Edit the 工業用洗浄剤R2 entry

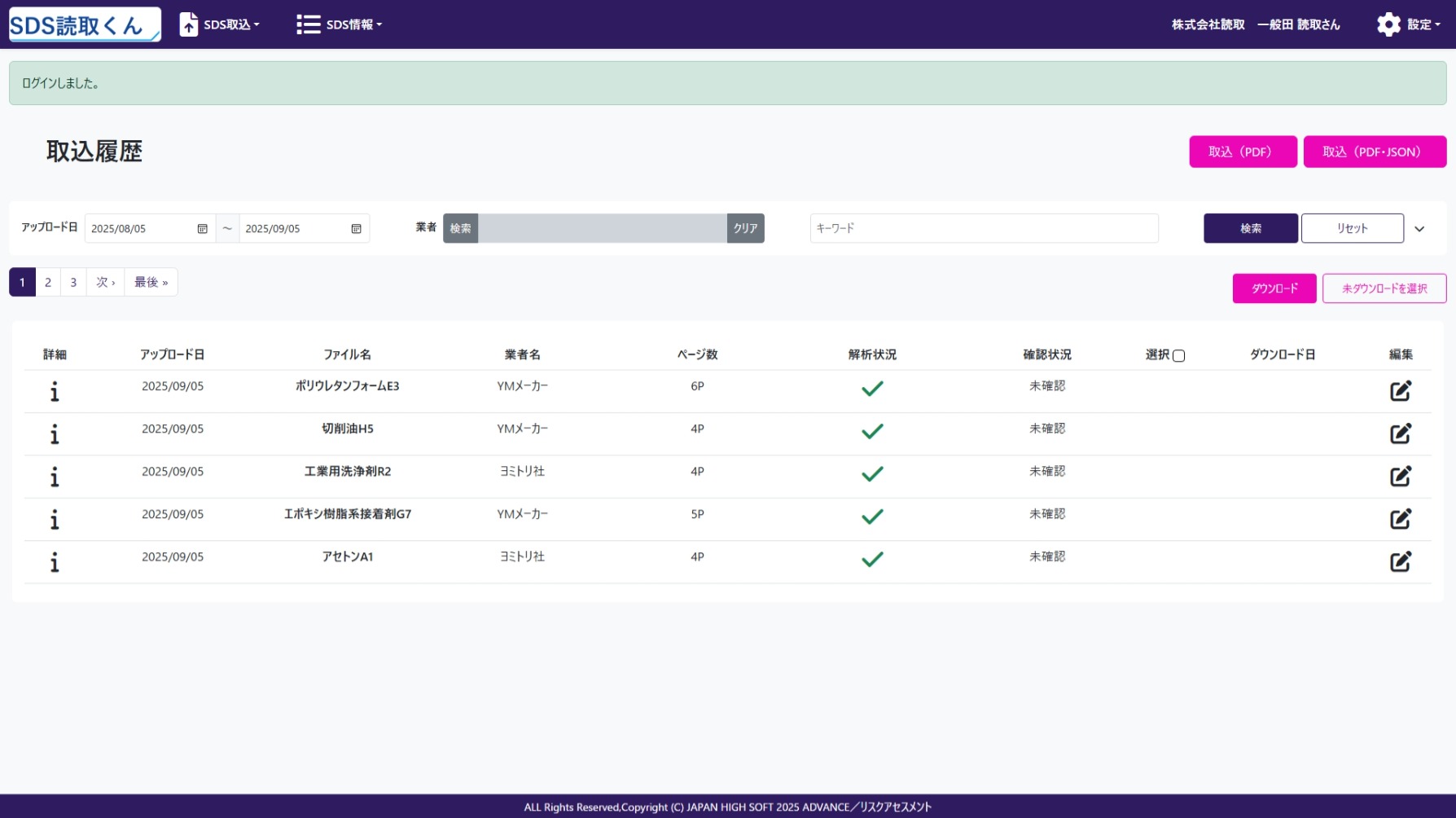(1400, 477)
